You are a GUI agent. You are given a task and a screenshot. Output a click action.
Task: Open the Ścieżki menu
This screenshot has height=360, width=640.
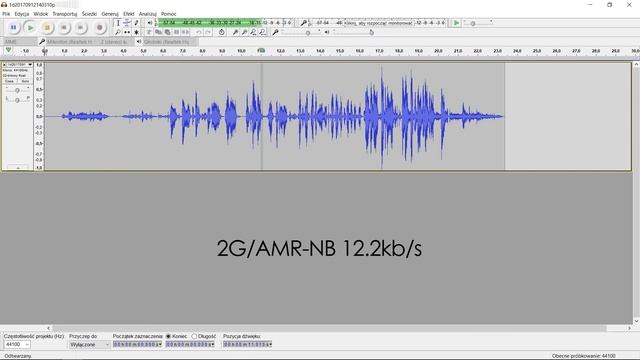[89, 14]
